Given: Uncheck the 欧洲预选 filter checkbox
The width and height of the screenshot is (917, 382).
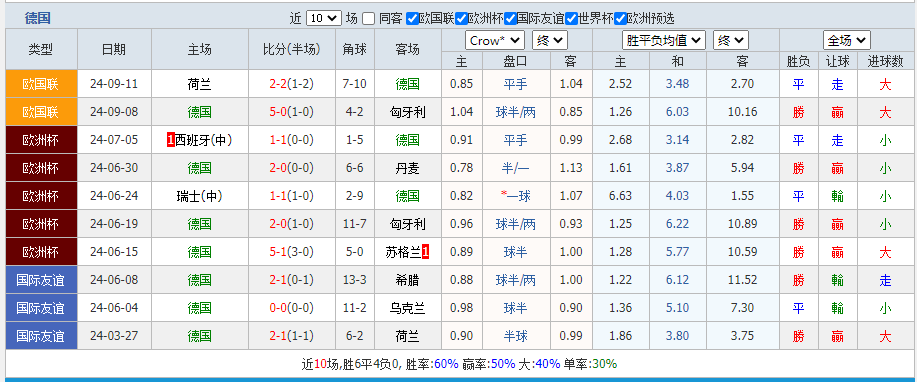Looking at the screenshot, I should click(x=620, y=19).
